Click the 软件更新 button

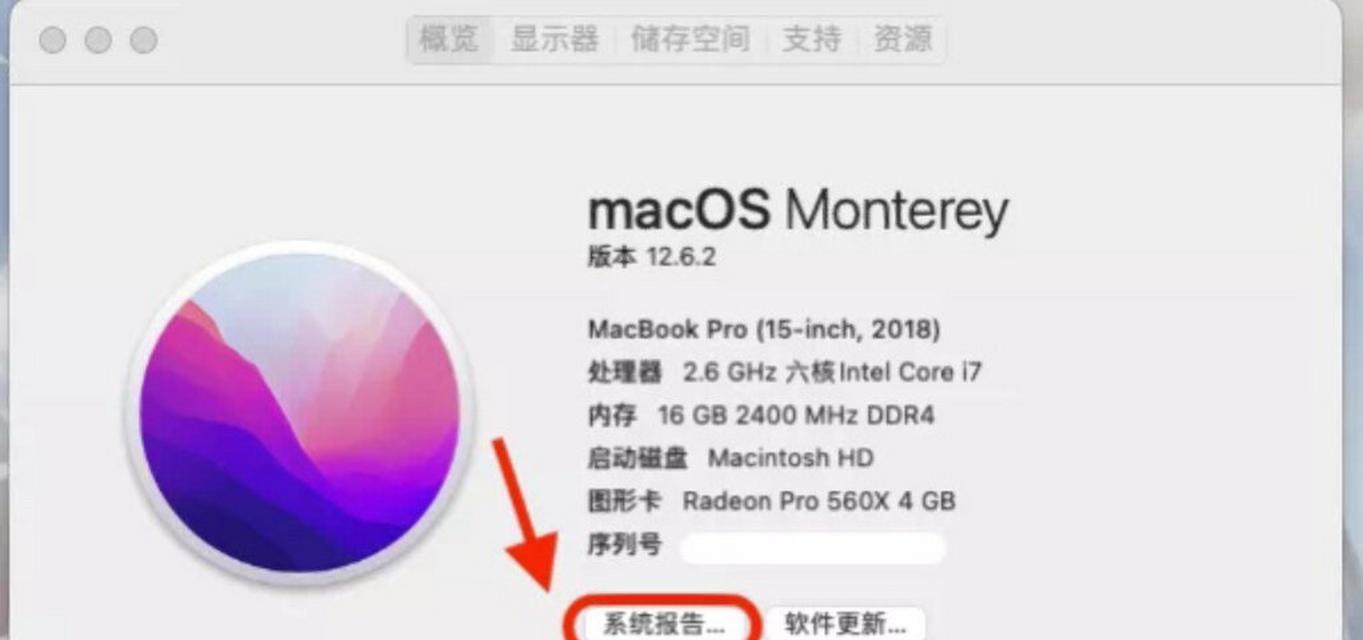[845, 624]
